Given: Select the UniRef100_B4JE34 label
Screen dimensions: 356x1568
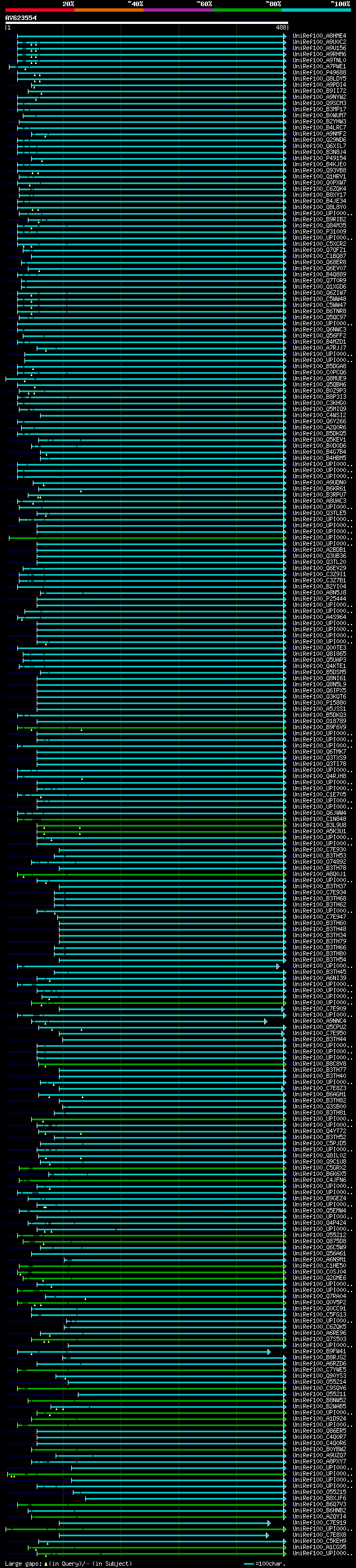Looking at the screenshot, I should coord(319,201).
